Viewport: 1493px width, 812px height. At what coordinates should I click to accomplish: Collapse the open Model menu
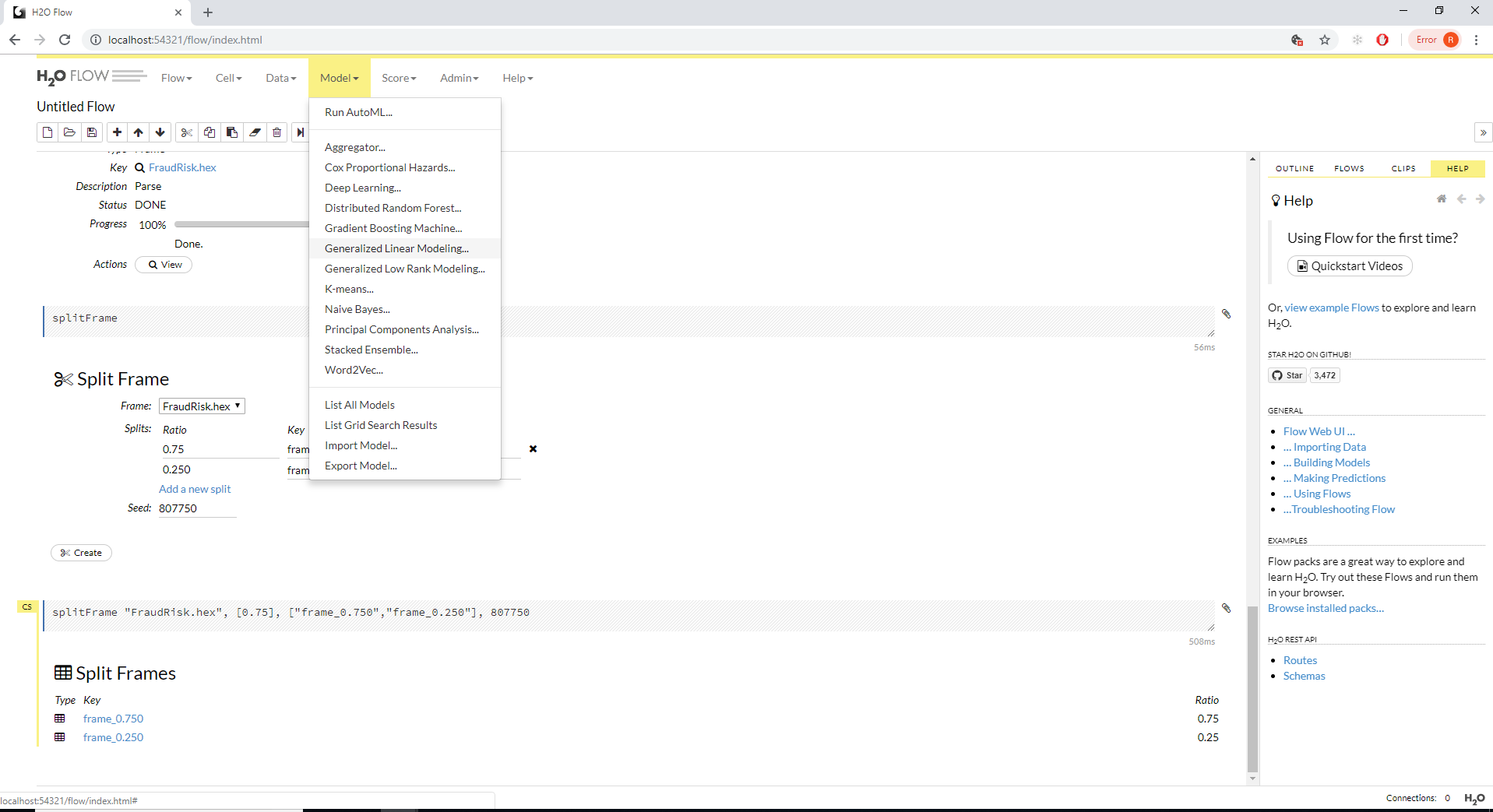340,78
